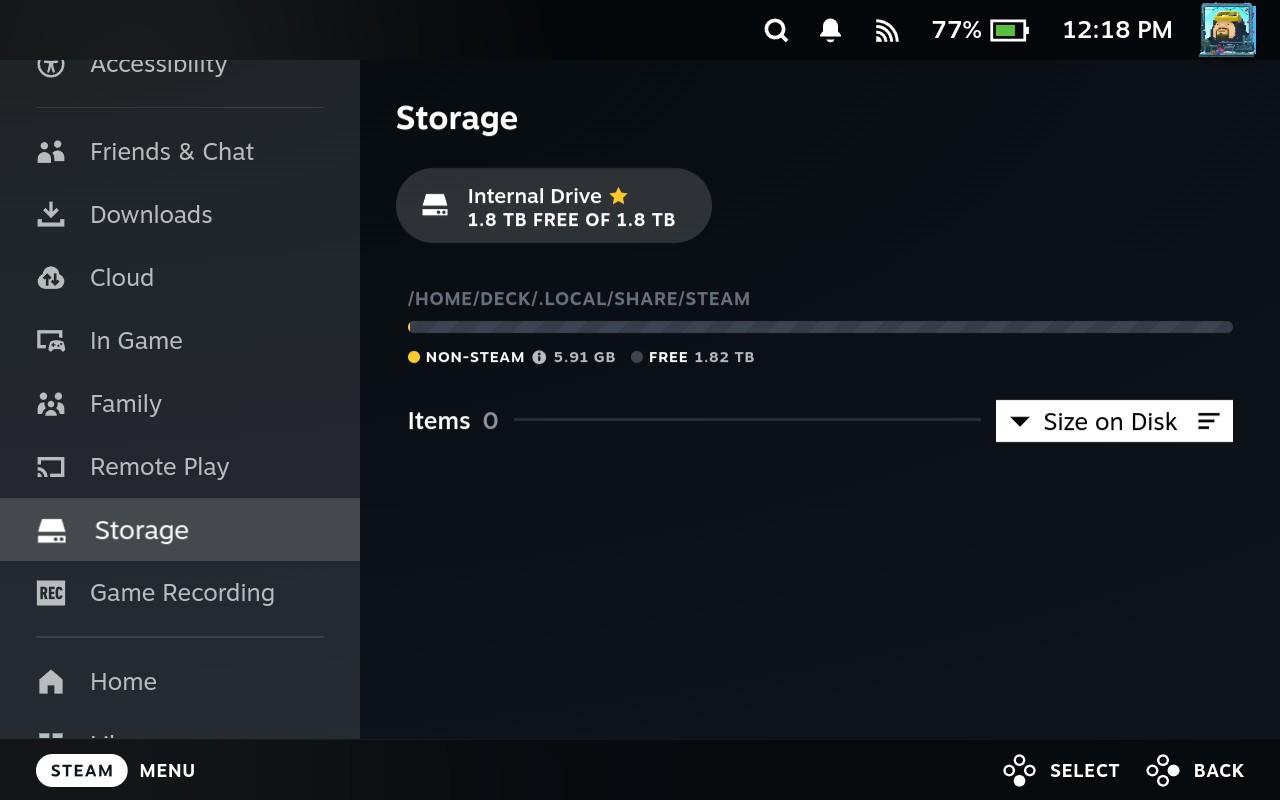
Task: Click the notifications bell icon
Action: pos(830,30)
